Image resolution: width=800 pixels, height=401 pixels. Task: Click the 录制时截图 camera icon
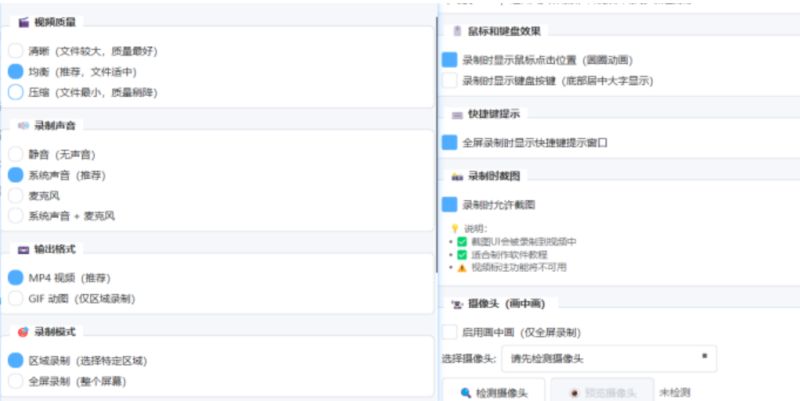coord(457,176)
